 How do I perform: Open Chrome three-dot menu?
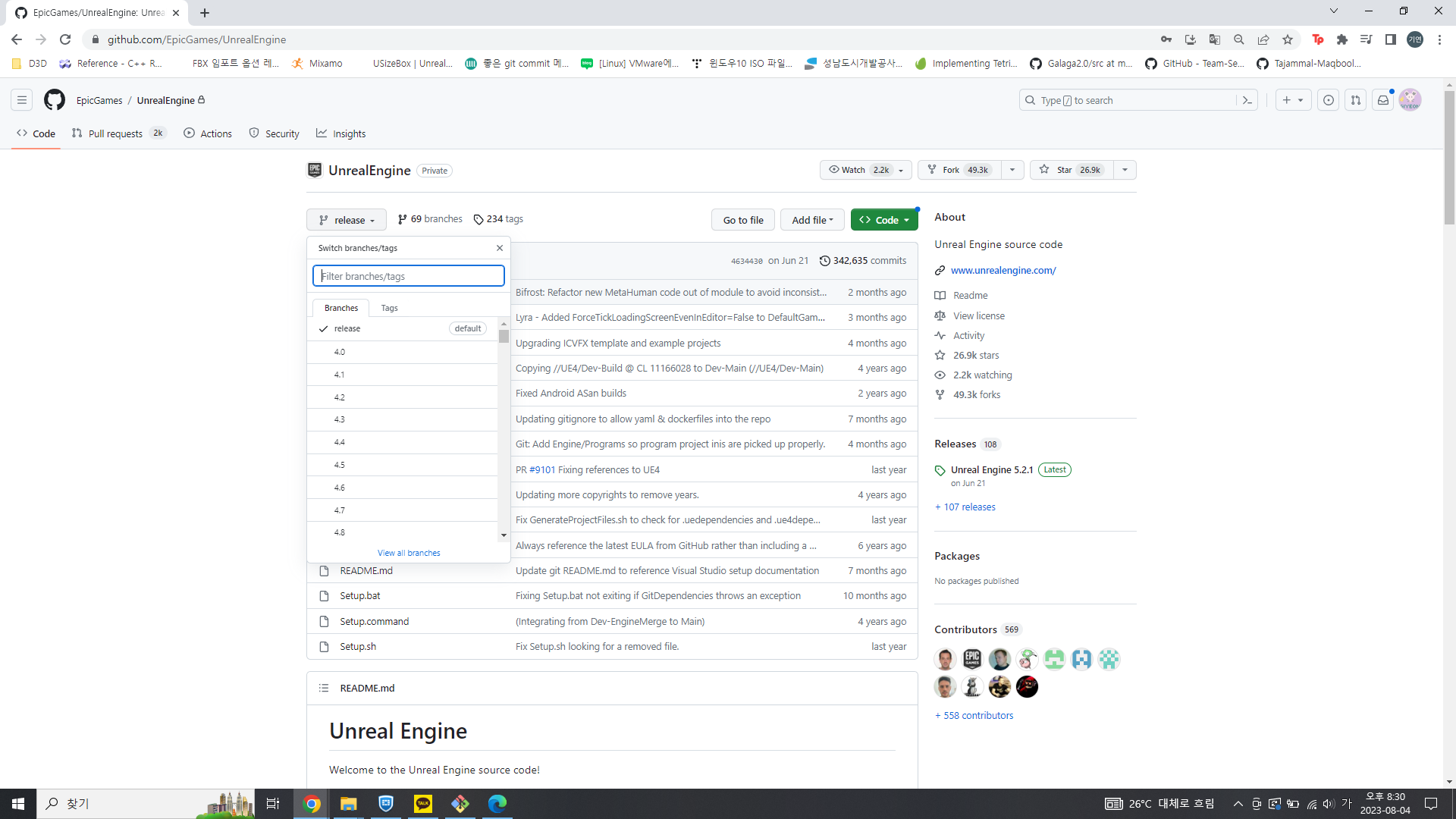coord(1439,39)
